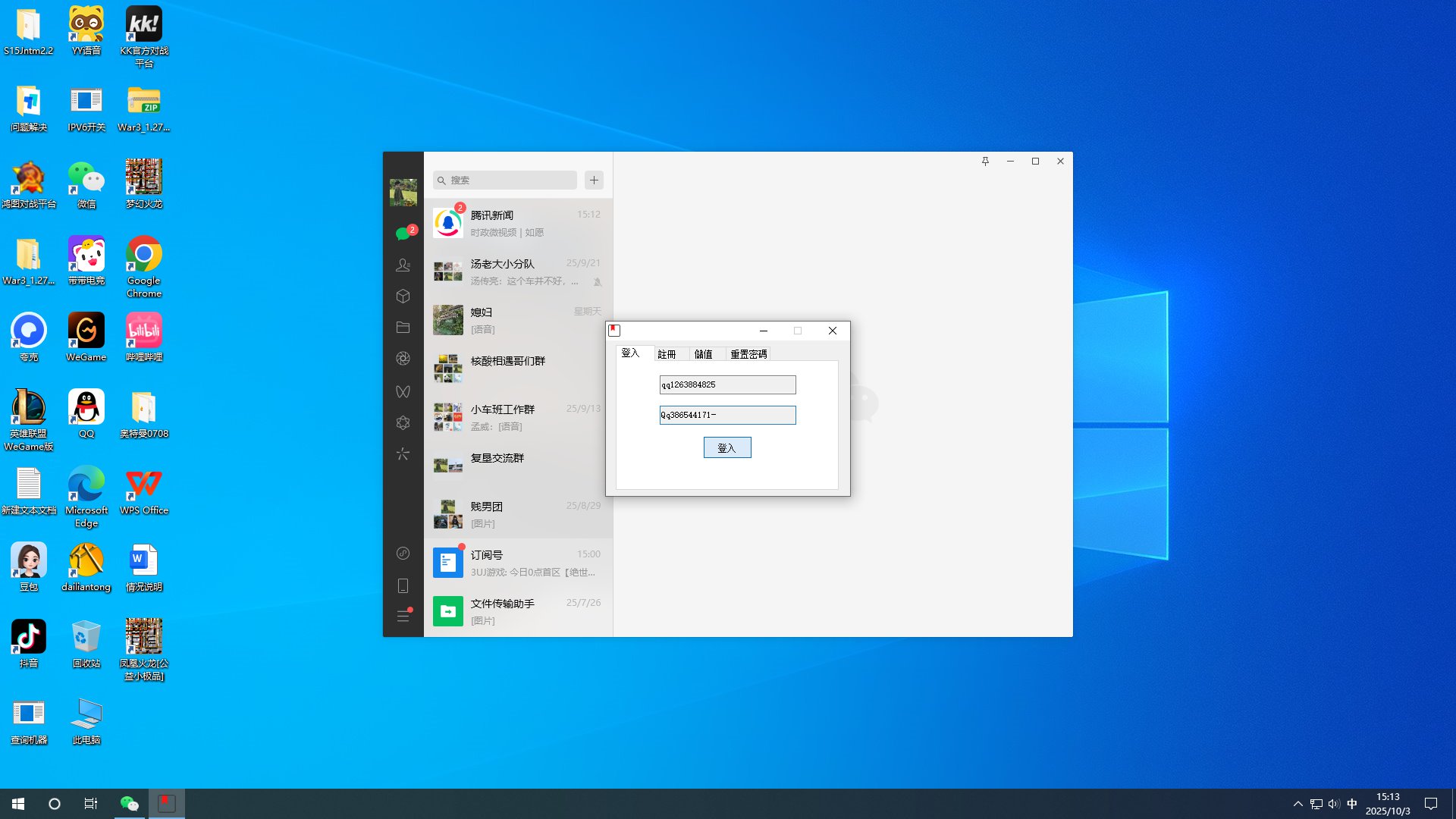This screenshot has height=819, width=1456.
Task: Open the WeChat files folder icon
Action: pos(403,328)
